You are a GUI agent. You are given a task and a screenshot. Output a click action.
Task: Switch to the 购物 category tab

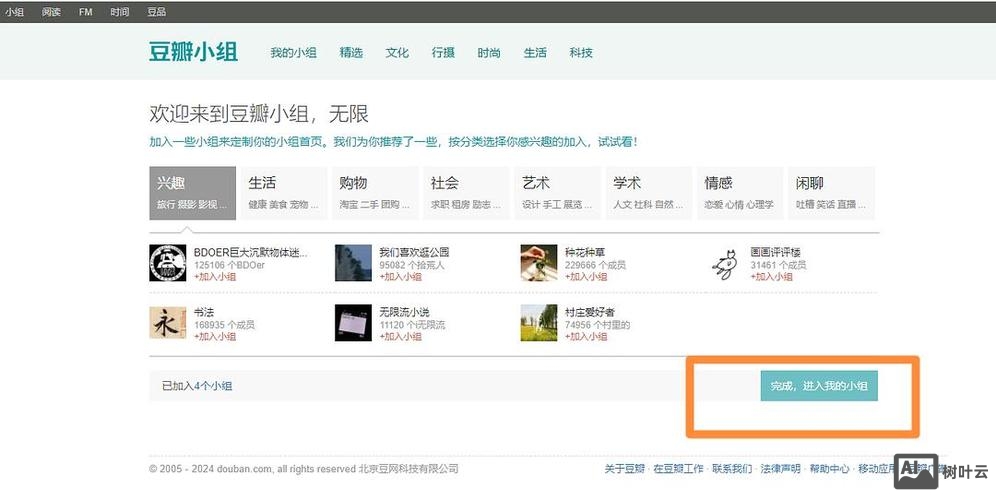coord(375,193)
